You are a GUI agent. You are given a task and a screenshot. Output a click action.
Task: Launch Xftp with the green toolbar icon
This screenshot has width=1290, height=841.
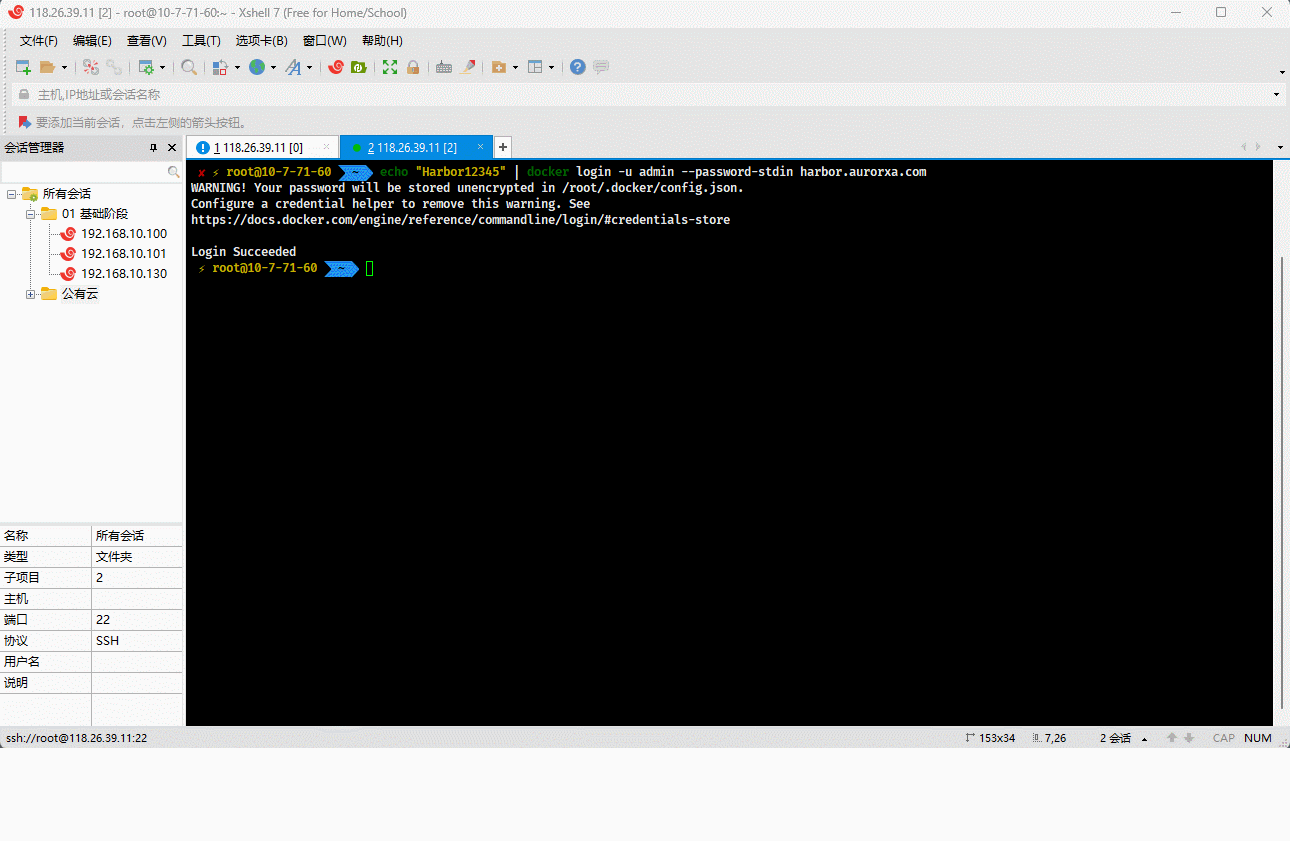pyautogui.click(x=357, y=67)
